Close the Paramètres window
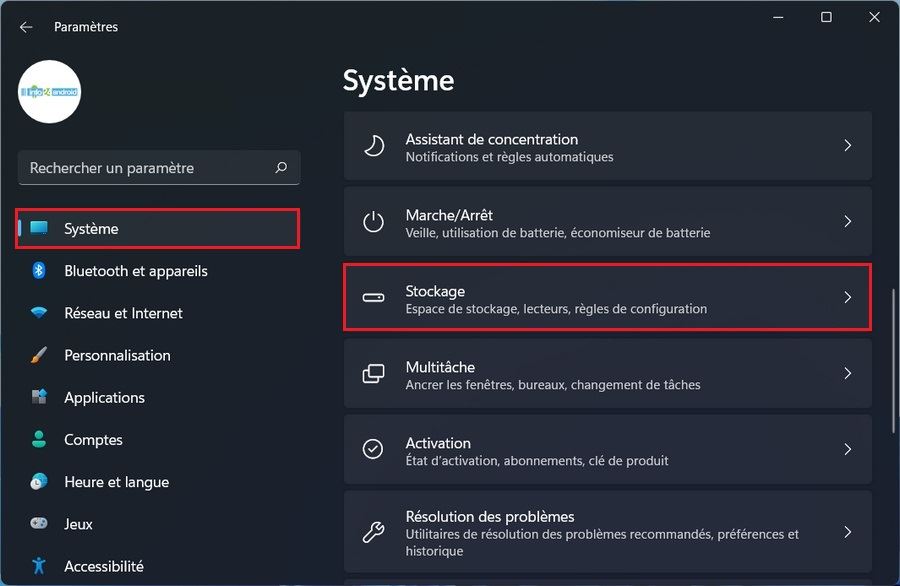 pyautogui.click(x=874, y=17)
